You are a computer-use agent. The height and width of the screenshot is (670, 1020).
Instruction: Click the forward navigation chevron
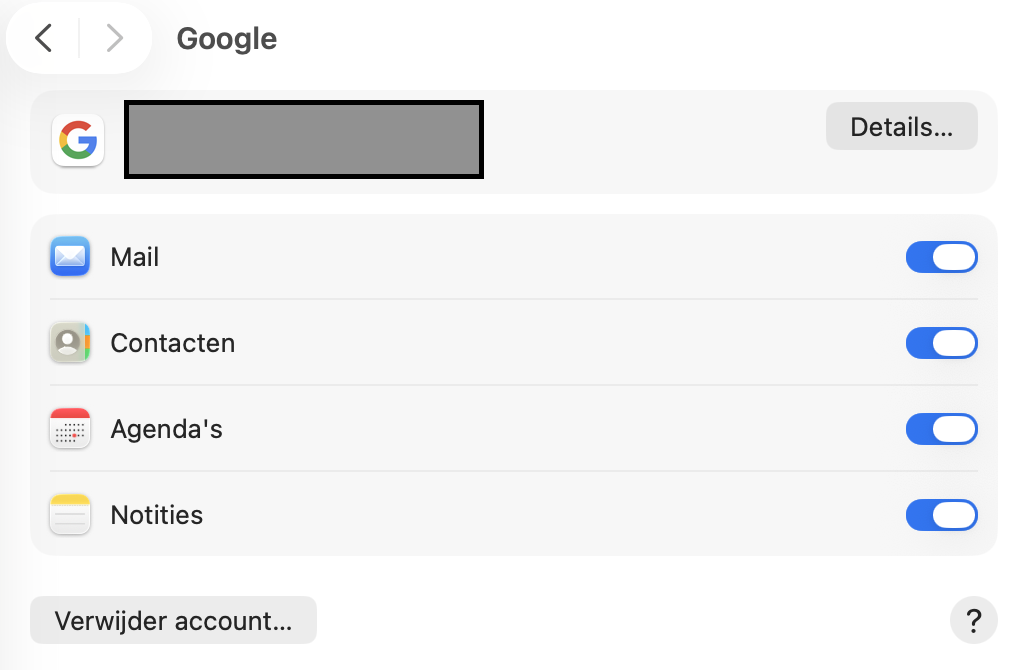click(113, 37)
